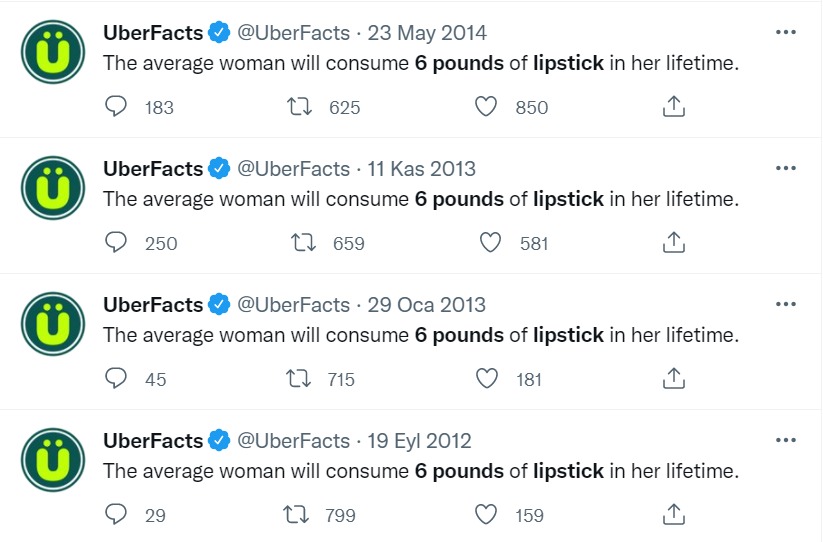Retweet the 23 May 2014 tweet
The height and width of the screenshot is (542, 823).
[x=300, y=107]
